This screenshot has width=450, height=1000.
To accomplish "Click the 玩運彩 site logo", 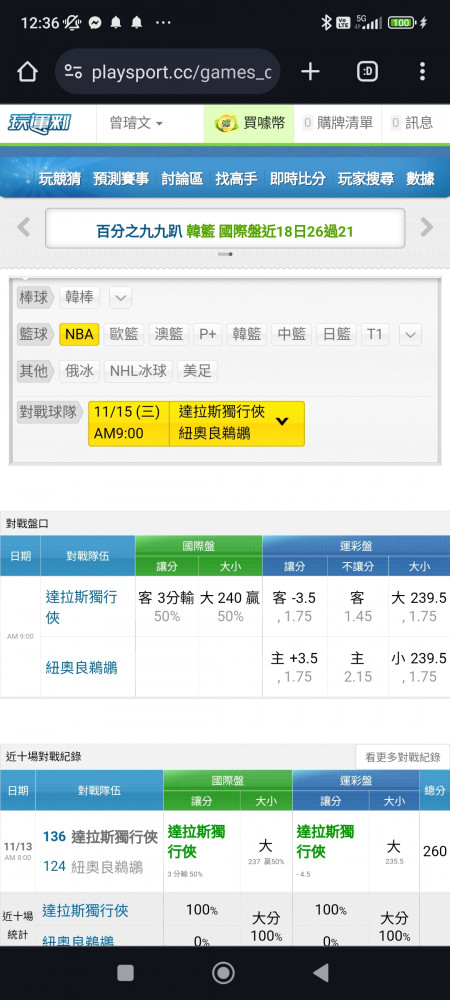I will coord(39,123).
